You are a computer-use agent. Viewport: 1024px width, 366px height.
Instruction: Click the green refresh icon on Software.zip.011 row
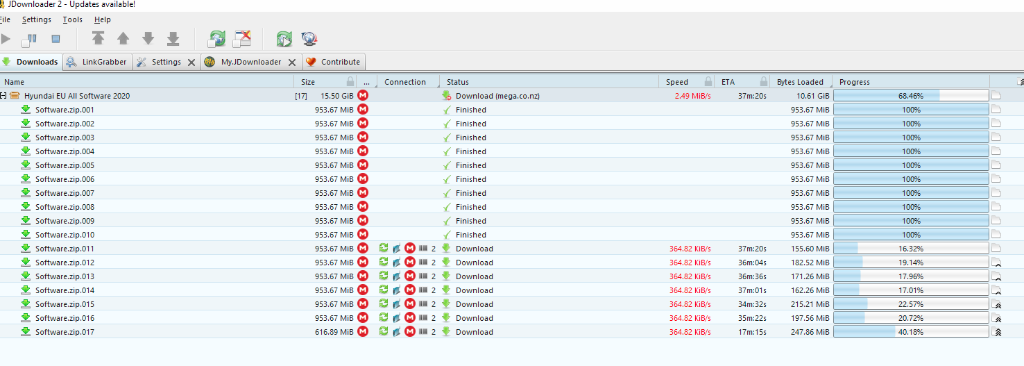384,249
